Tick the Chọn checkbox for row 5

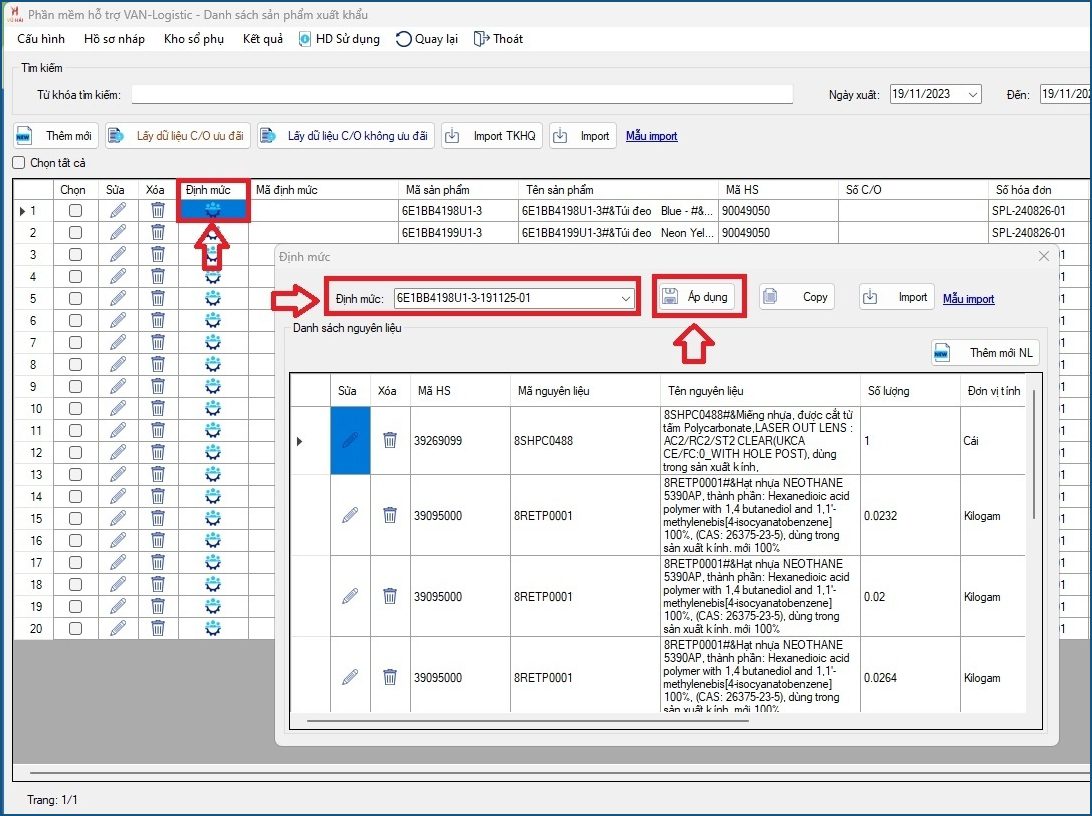tap(75, 298)
